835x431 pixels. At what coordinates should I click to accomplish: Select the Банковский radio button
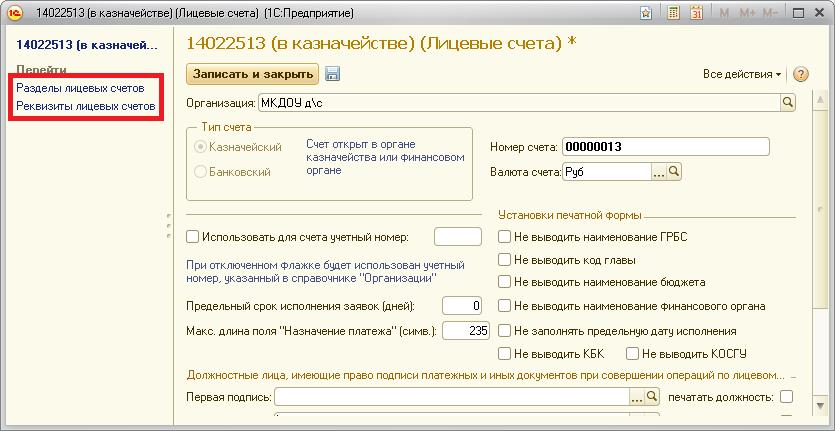(x=200, y=172)
